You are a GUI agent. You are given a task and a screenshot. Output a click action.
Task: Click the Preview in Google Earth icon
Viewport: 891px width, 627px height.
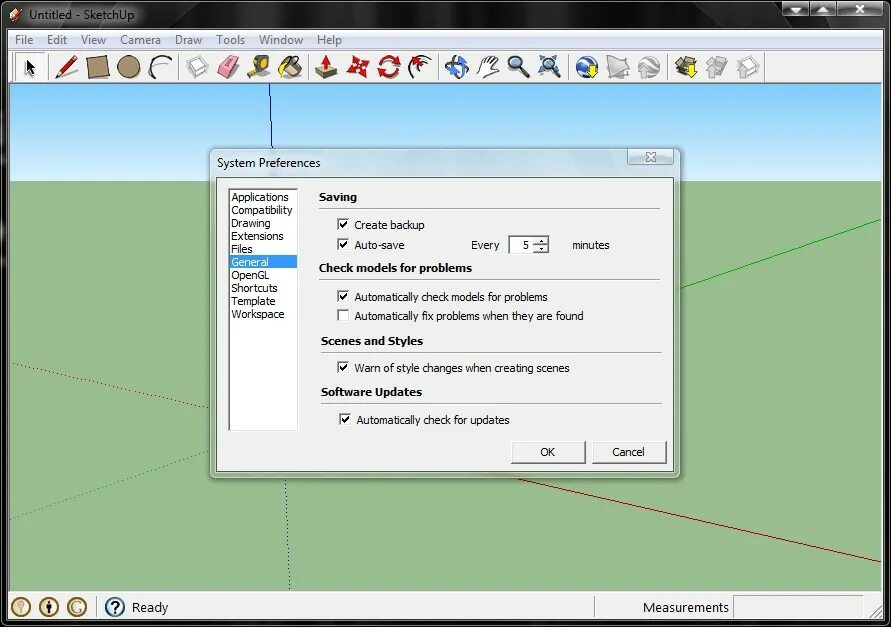[649, 67]
